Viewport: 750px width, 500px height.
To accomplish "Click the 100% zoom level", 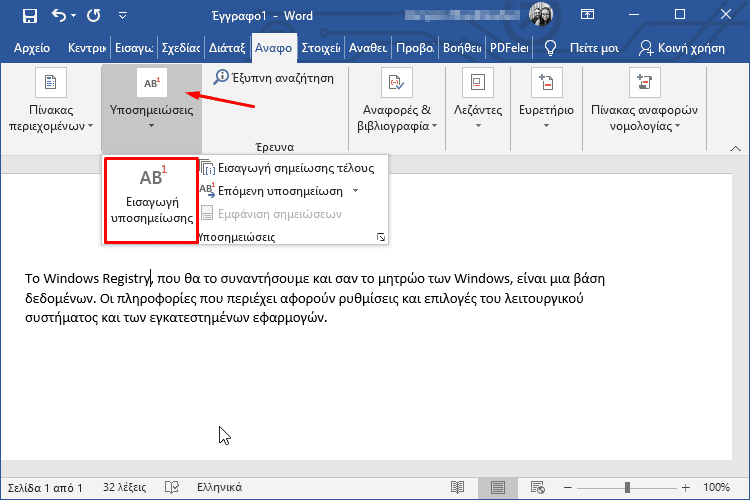I will point(716,488).
